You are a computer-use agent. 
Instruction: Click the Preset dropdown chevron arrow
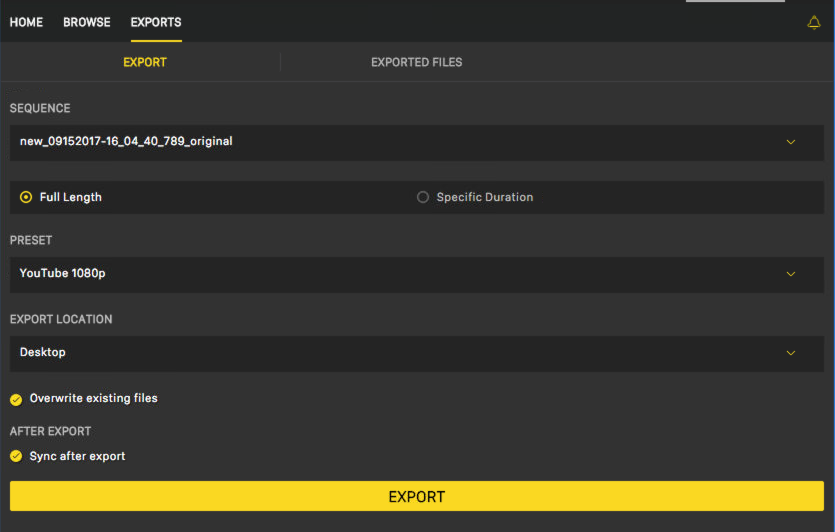pos(791,274)
